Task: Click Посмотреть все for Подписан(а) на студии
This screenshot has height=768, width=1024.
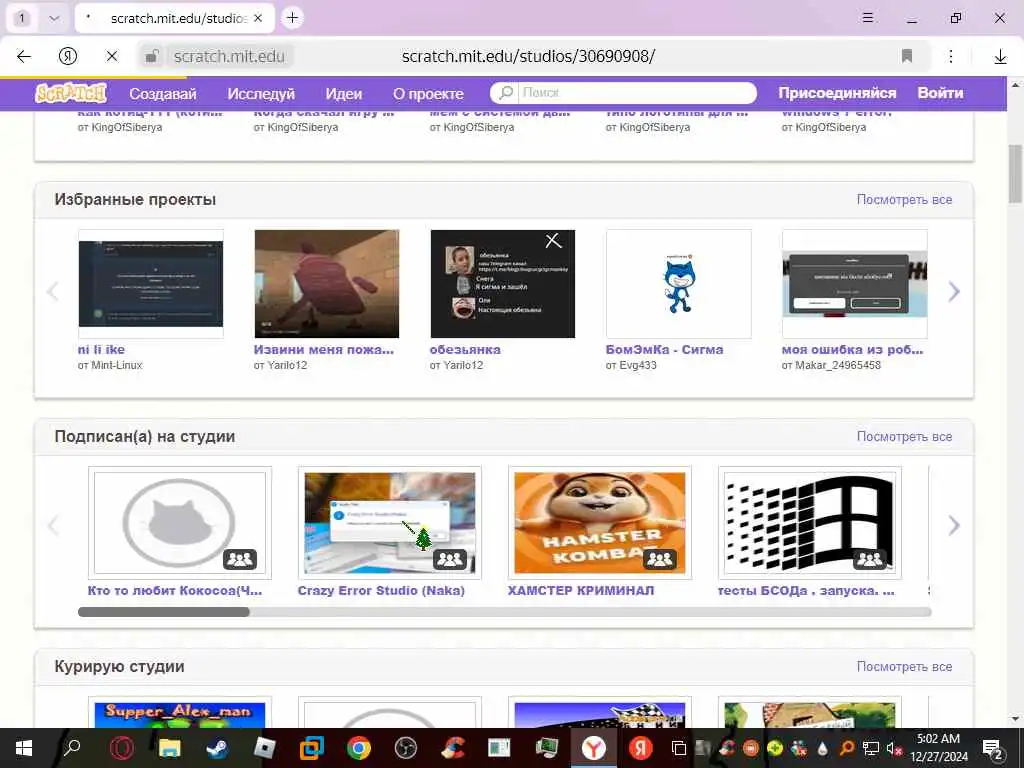Action: (904, 437)
